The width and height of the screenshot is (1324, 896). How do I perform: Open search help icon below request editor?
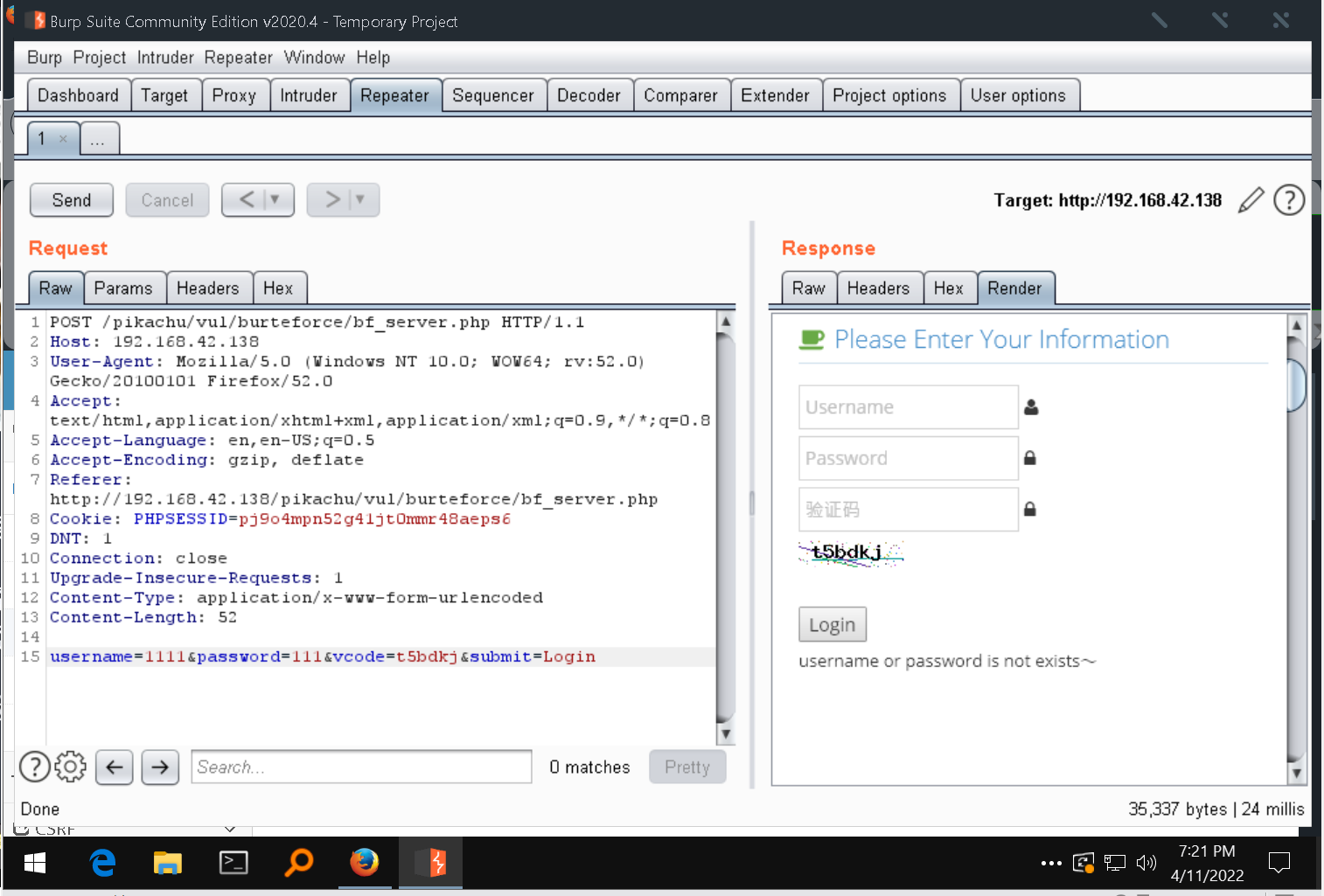click(x=35, y=767)
